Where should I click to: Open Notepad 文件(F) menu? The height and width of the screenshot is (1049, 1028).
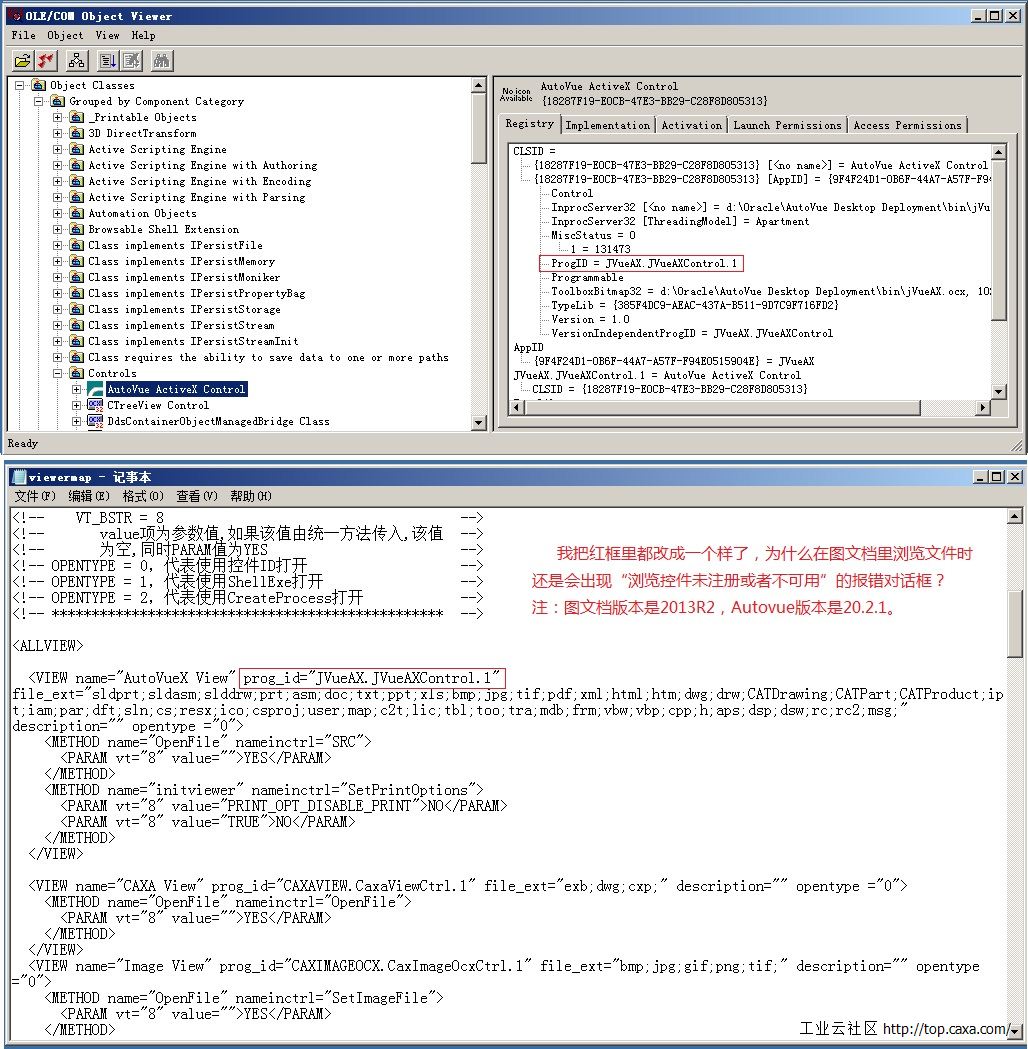(35, 496)
